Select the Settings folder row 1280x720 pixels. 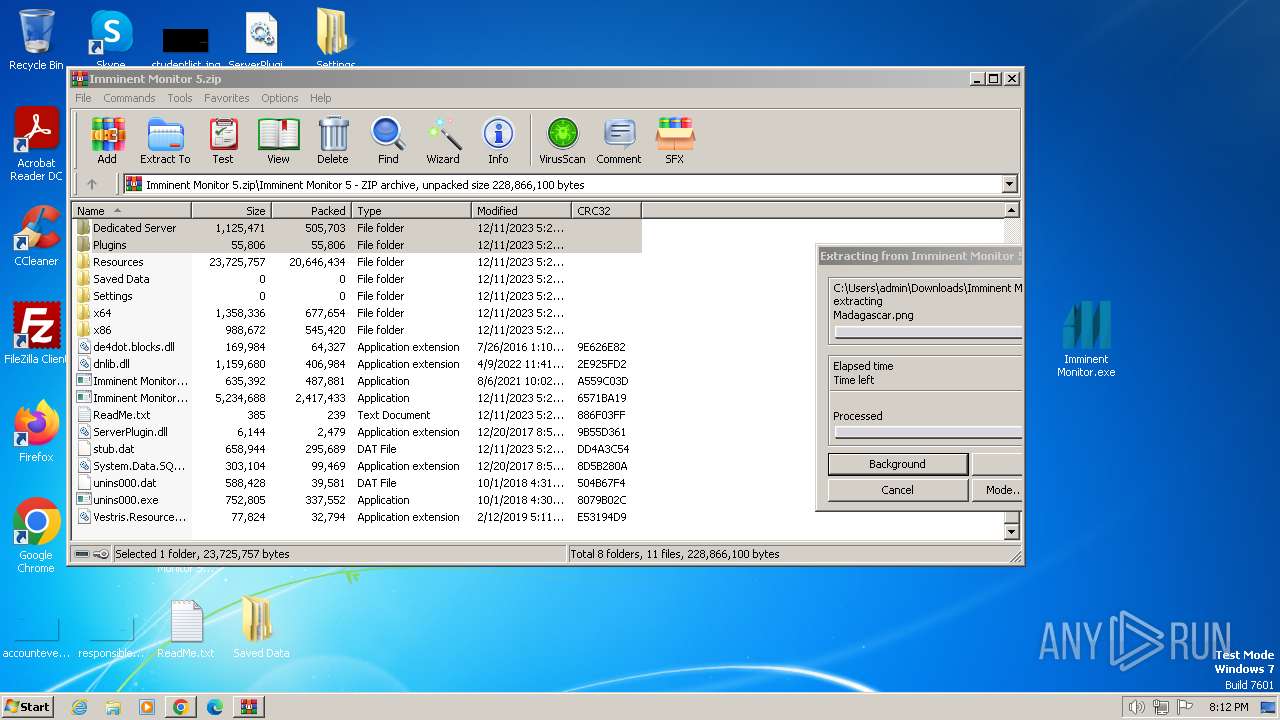[x=356, y=296]
